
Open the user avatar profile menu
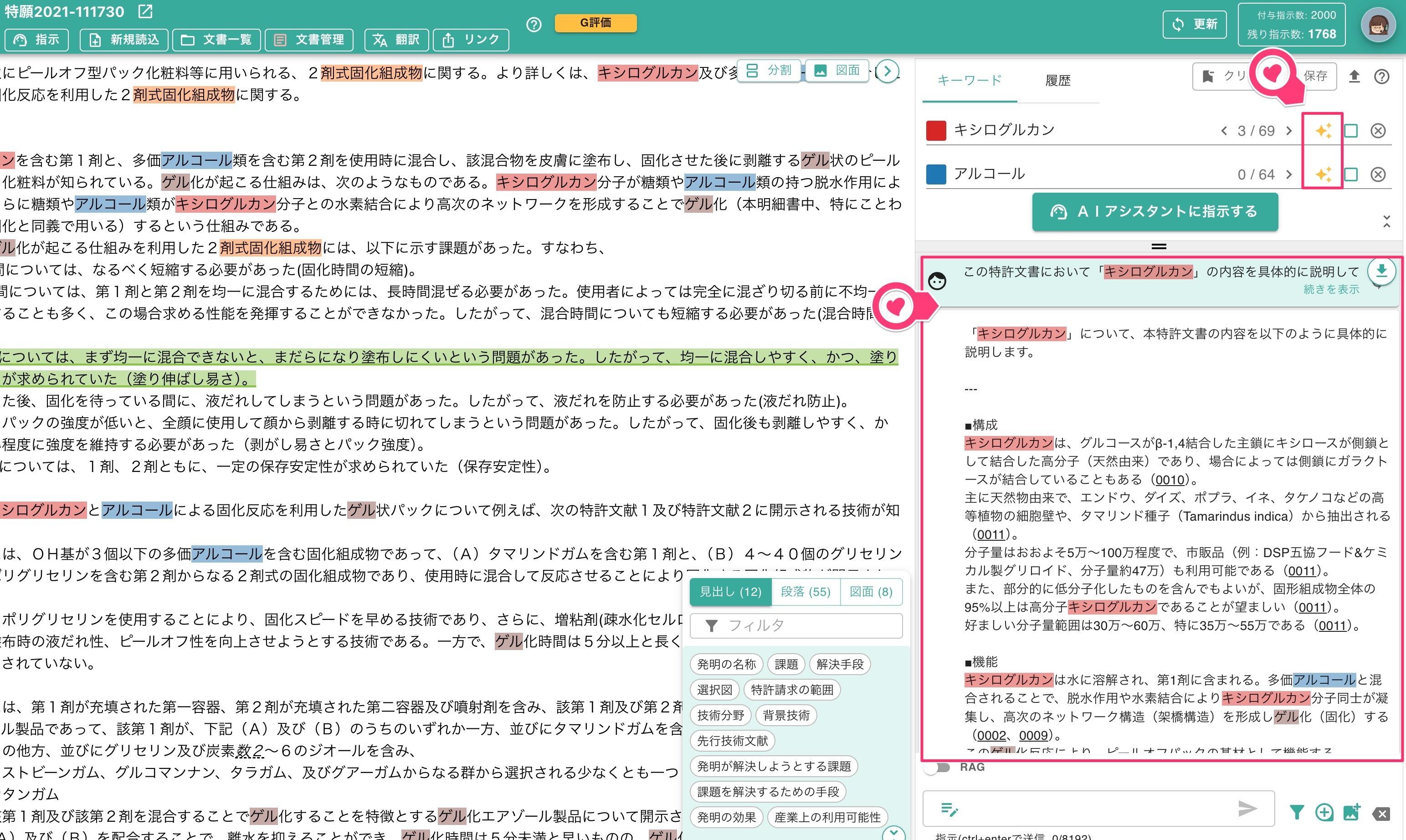click(1378, 25)
